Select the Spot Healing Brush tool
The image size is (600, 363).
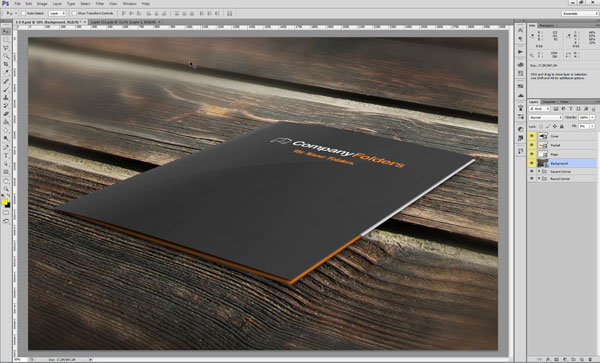[6, 81]
